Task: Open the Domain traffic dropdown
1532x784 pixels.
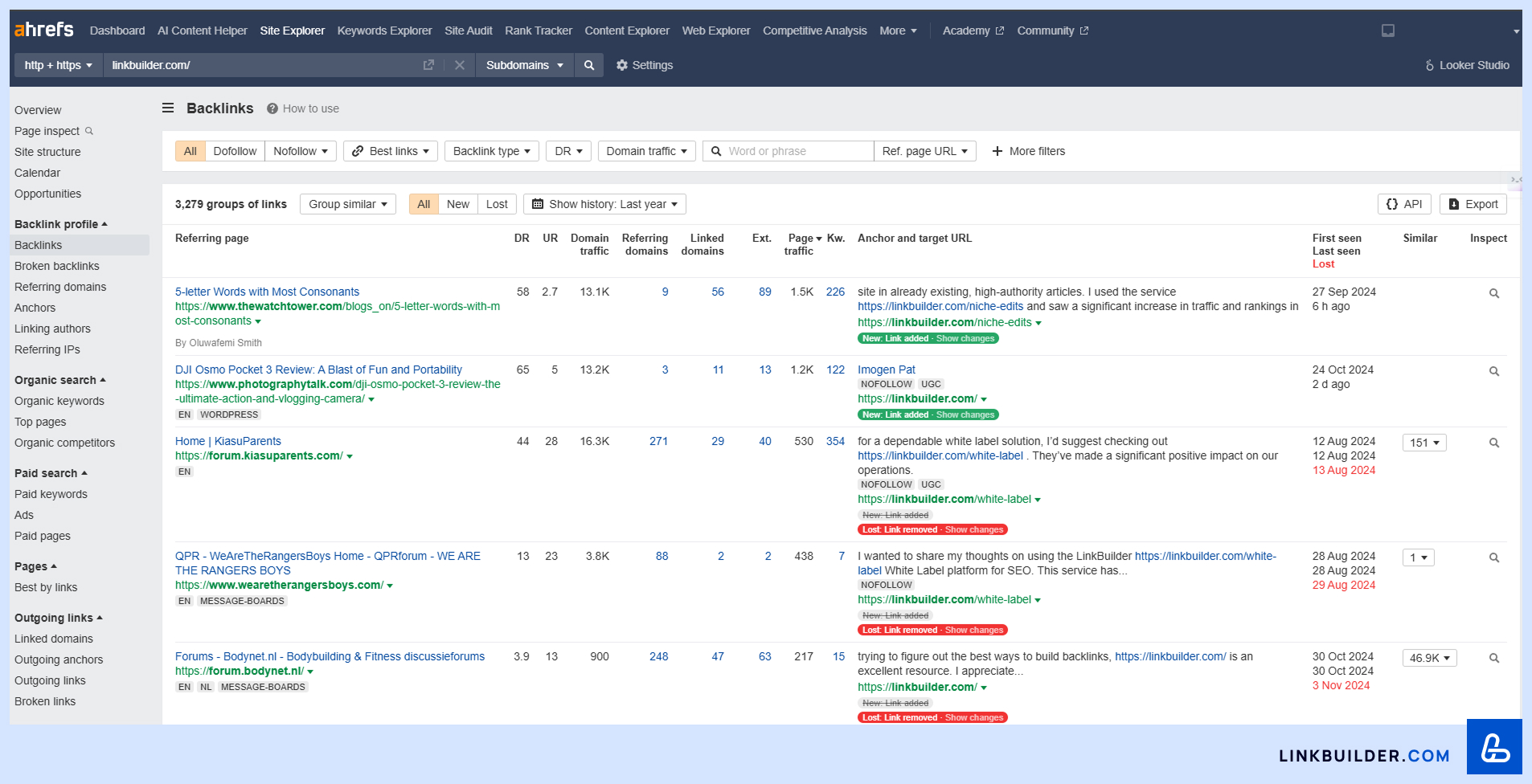Action: coord(647,151)
